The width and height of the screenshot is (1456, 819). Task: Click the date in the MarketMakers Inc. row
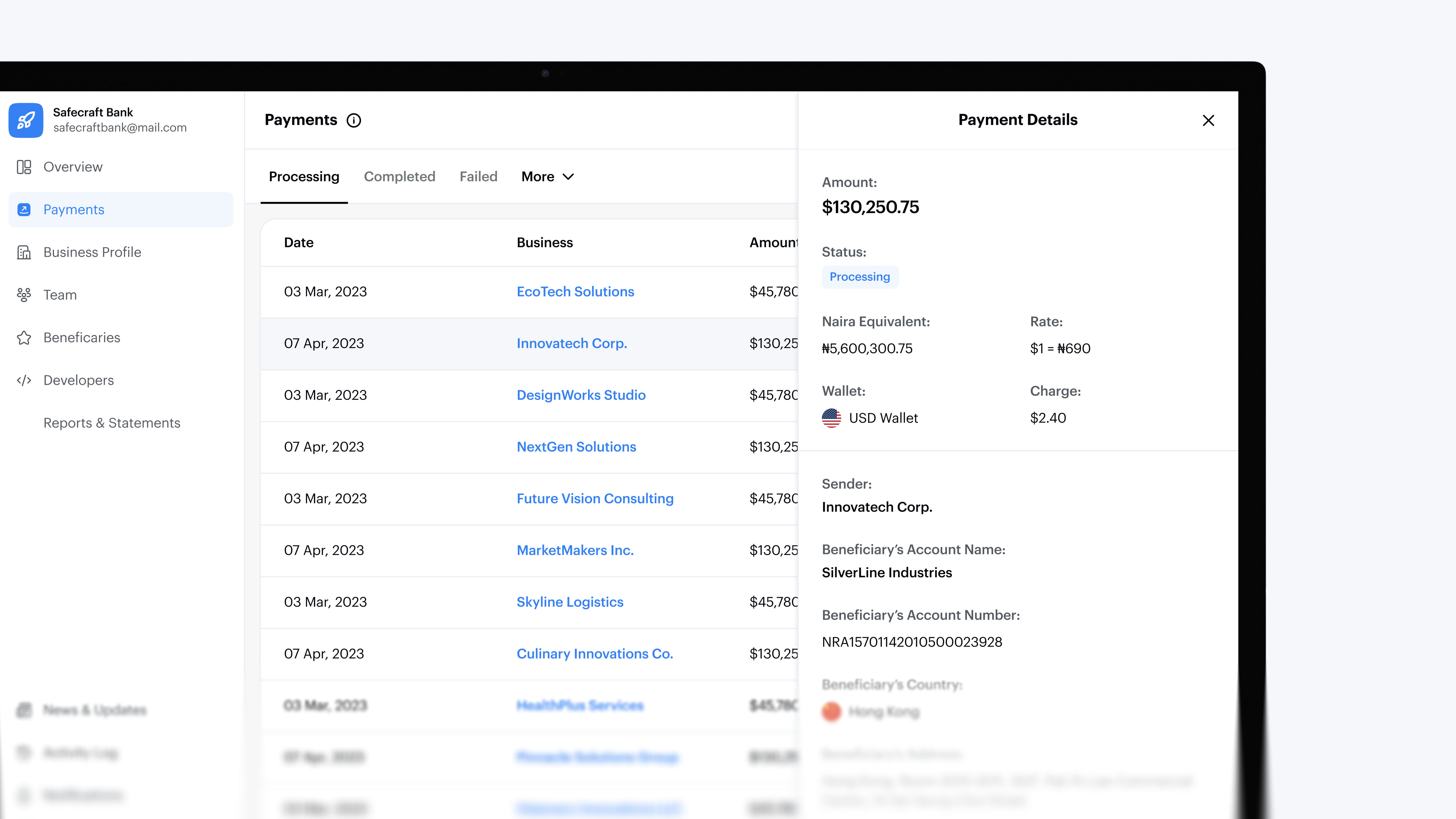click(x=324, y=551)
